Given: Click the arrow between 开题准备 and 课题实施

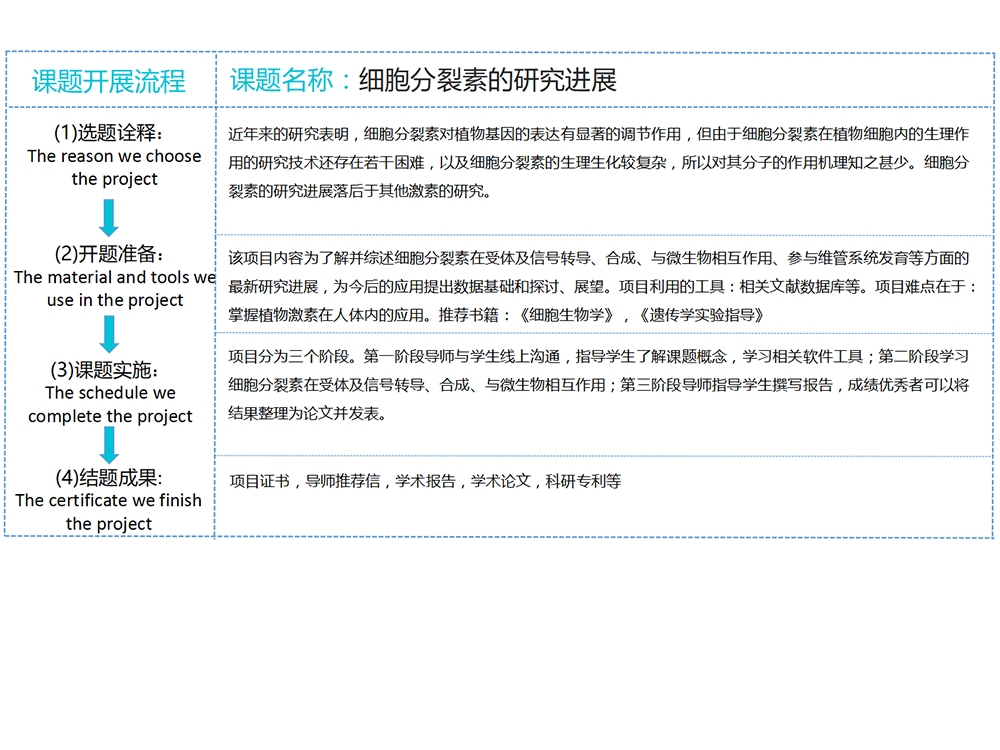Looking at the screenshot, I should coord(110,333).
